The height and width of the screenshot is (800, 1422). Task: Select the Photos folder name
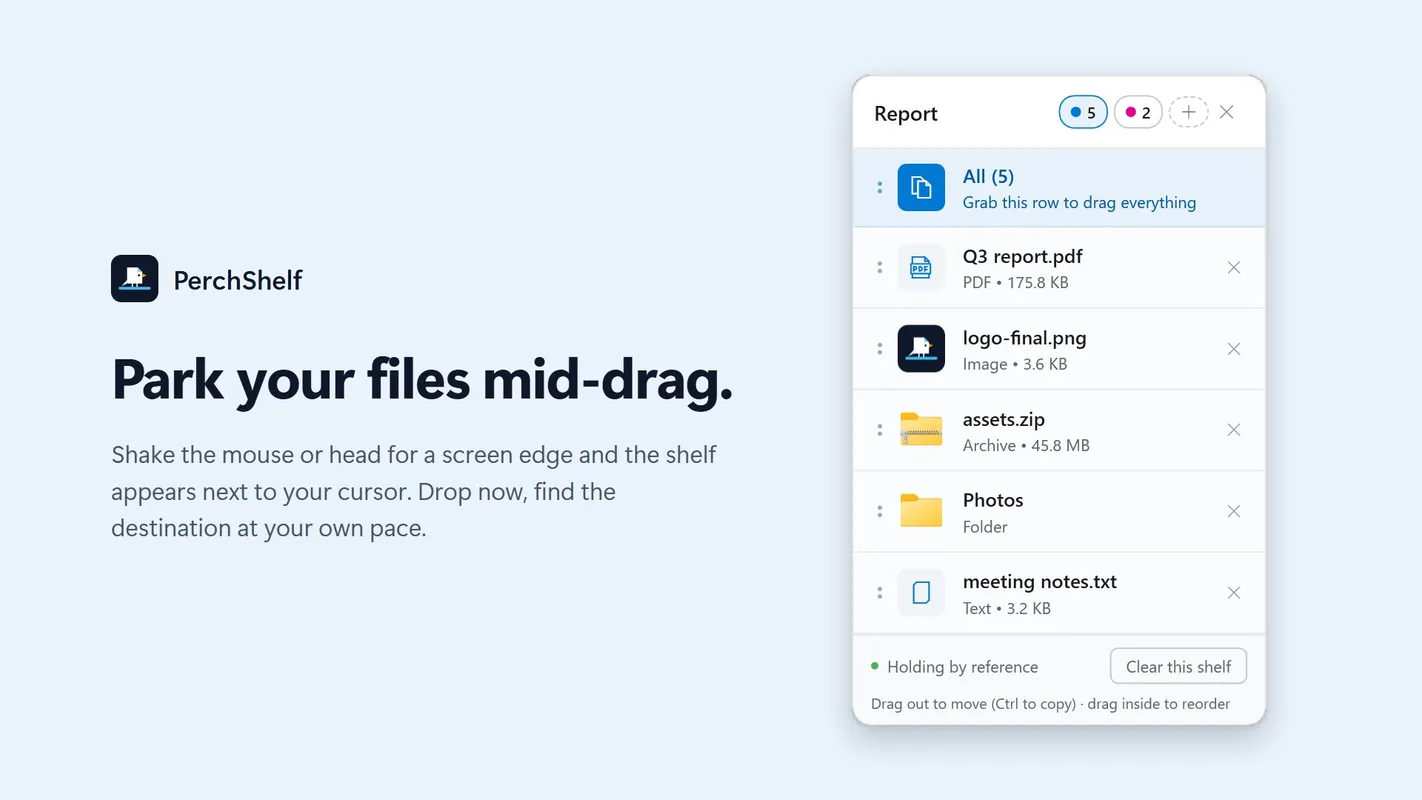pos(993,500)
